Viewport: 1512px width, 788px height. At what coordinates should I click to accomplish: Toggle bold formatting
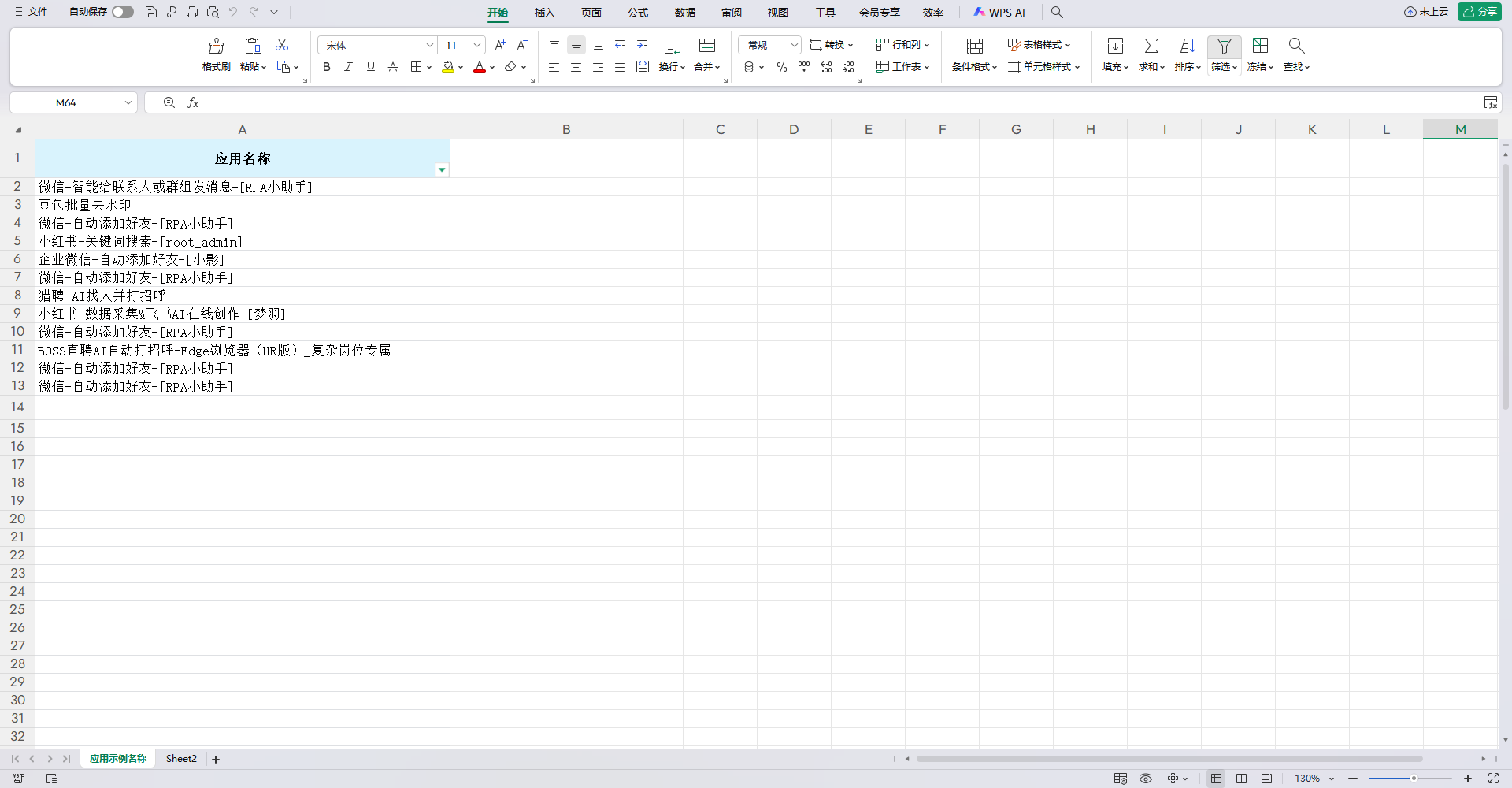coord(327,67)
